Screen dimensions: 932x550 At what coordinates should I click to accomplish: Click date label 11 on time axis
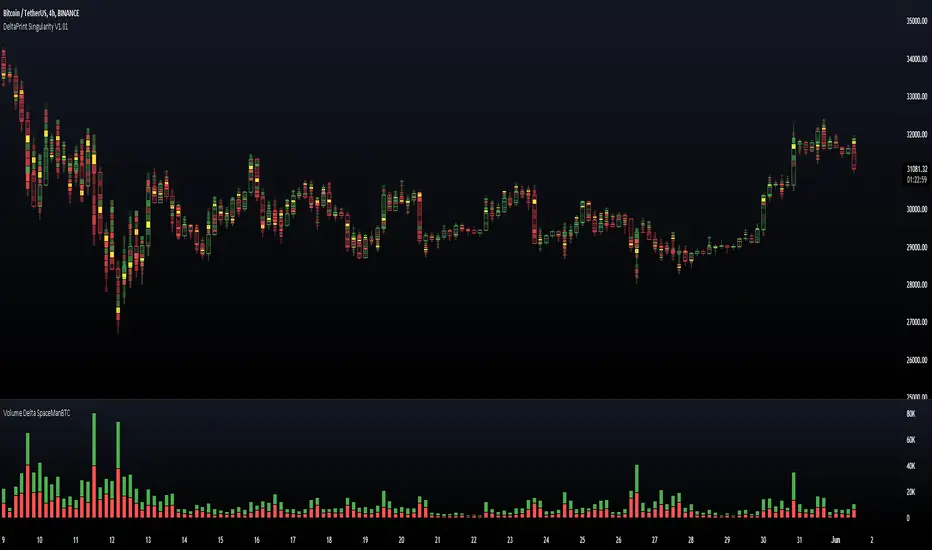point(75,540)
